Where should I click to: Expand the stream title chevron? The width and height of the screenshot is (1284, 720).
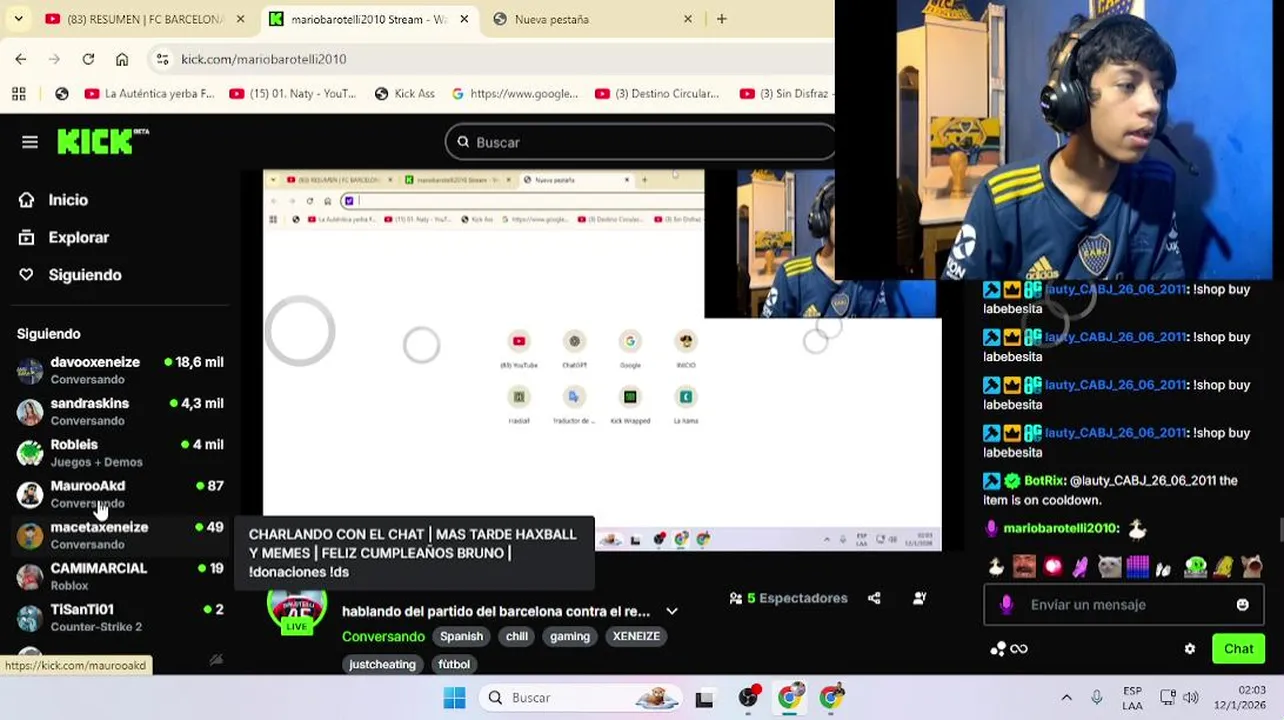[x=672, y=611]
